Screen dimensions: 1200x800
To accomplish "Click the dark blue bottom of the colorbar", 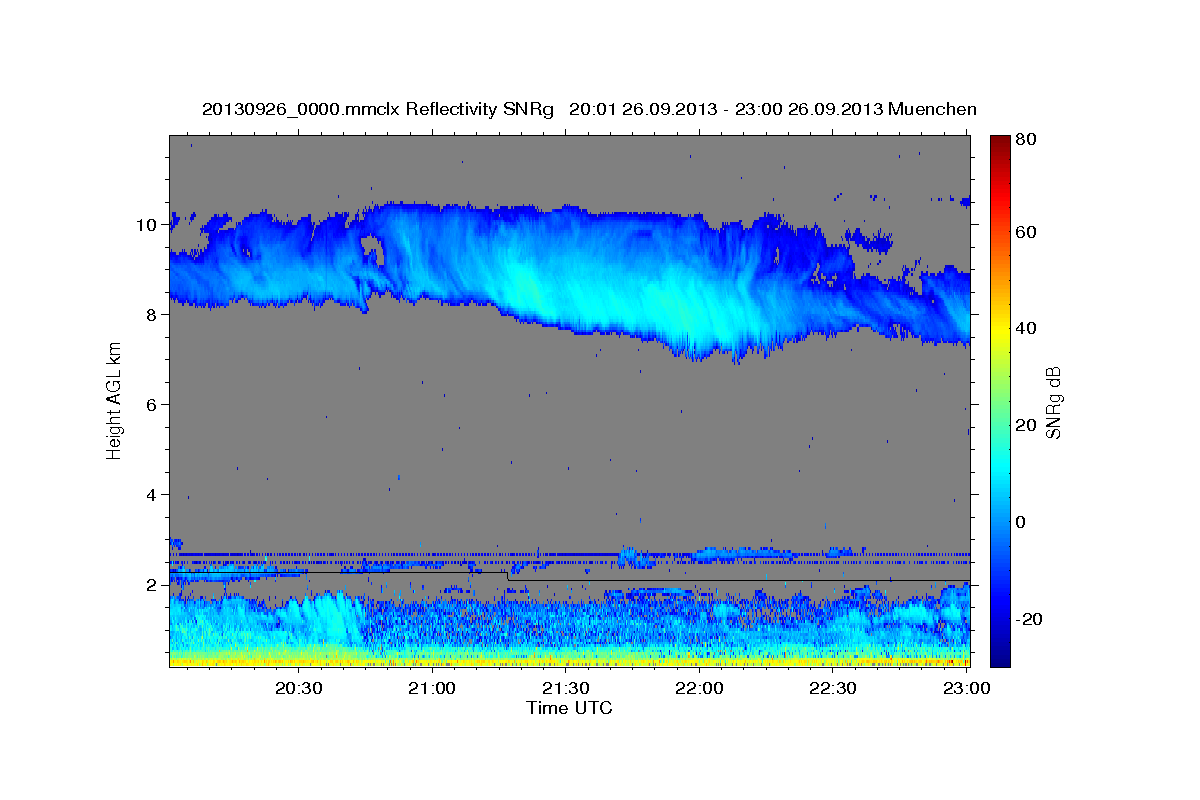I will click(x=1000, y=657).
